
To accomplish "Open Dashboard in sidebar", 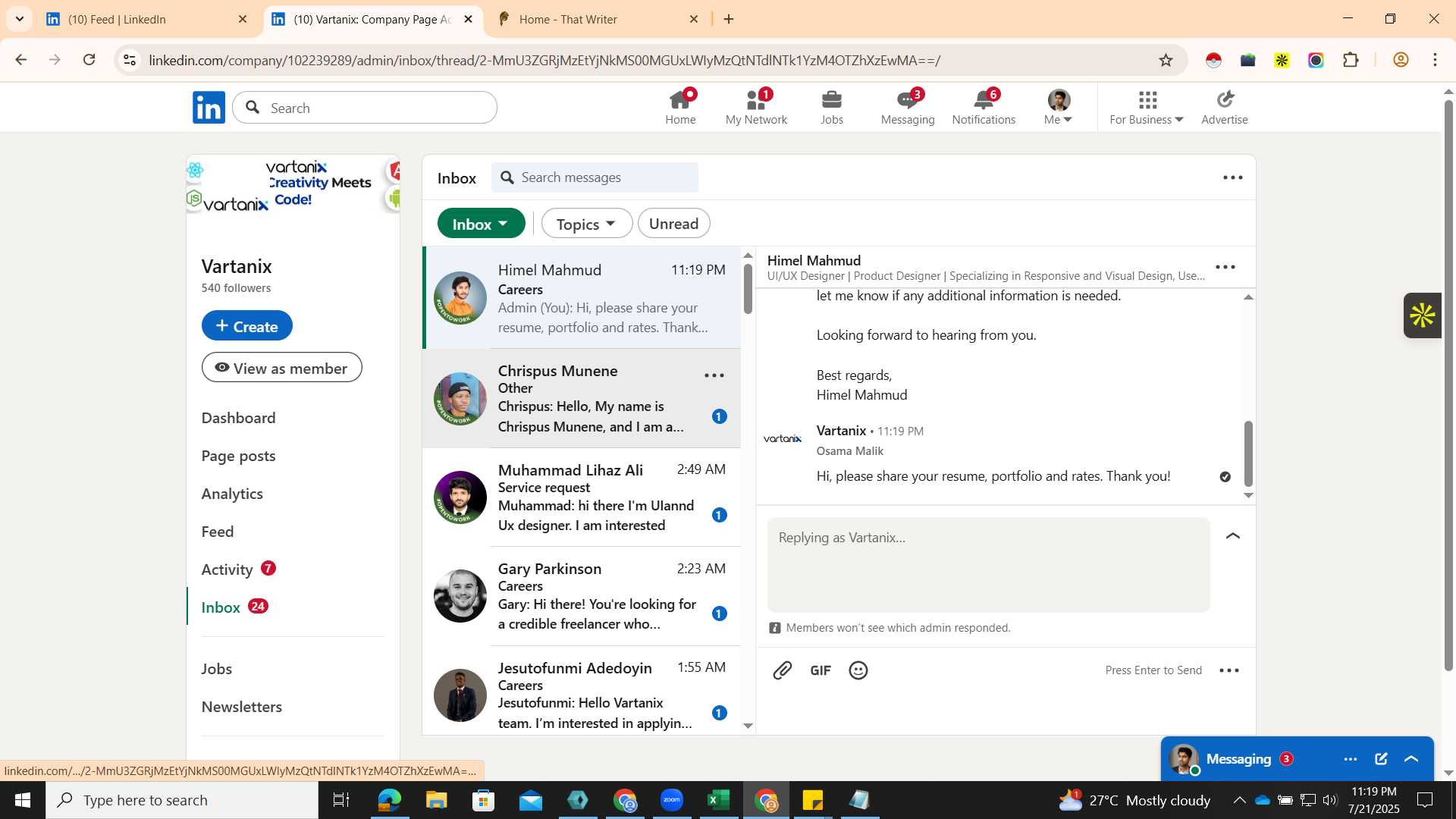I will [238, 418].
